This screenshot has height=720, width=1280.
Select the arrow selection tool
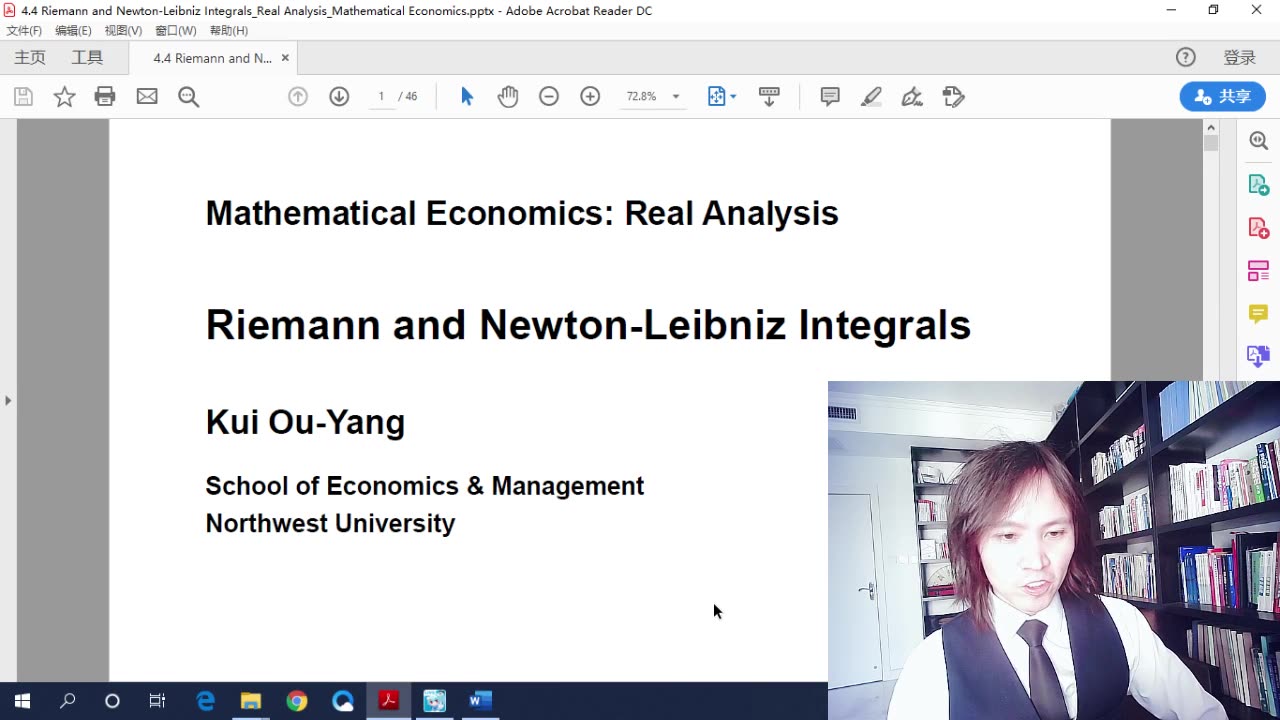(x=467, y=97)
